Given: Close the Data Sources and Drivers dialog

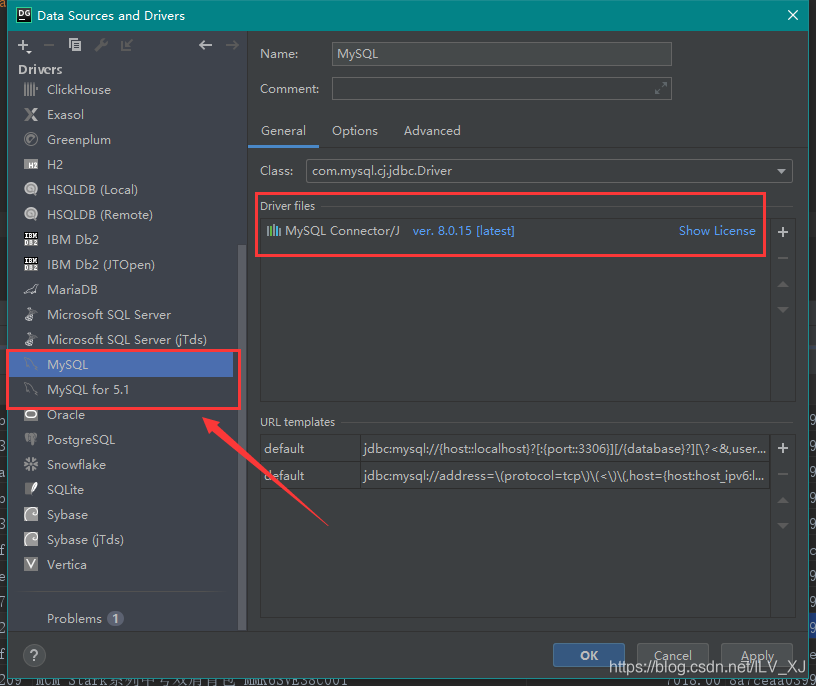Looking at the screenshot, I should click(793, 15).
